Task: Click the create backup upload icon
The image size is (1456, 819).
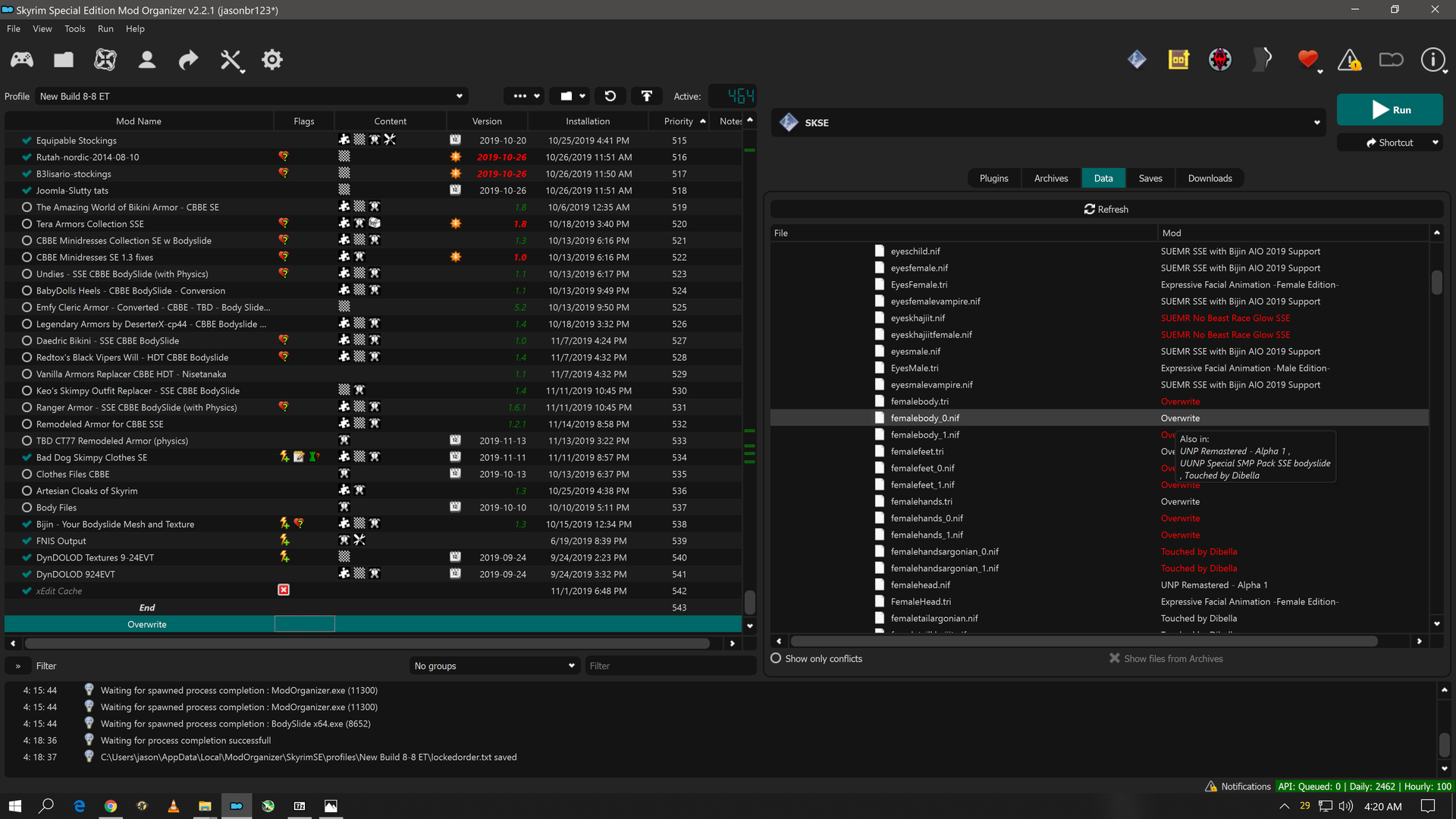Action: point(647,96)
